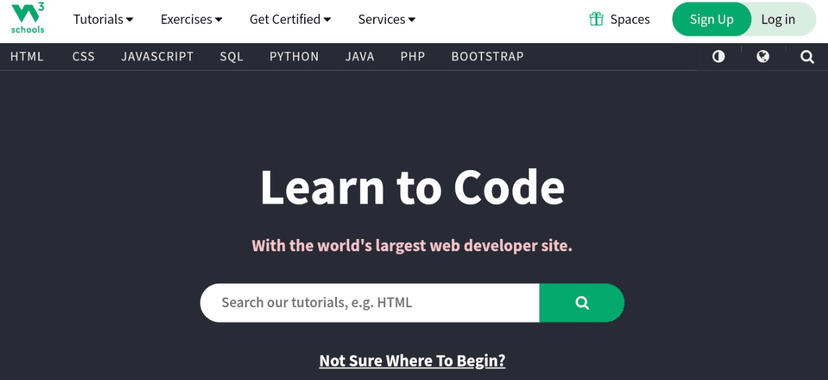Screen dimensions: 828x380
Task: Go to the HTML tutorial tab
Action: 27,56
